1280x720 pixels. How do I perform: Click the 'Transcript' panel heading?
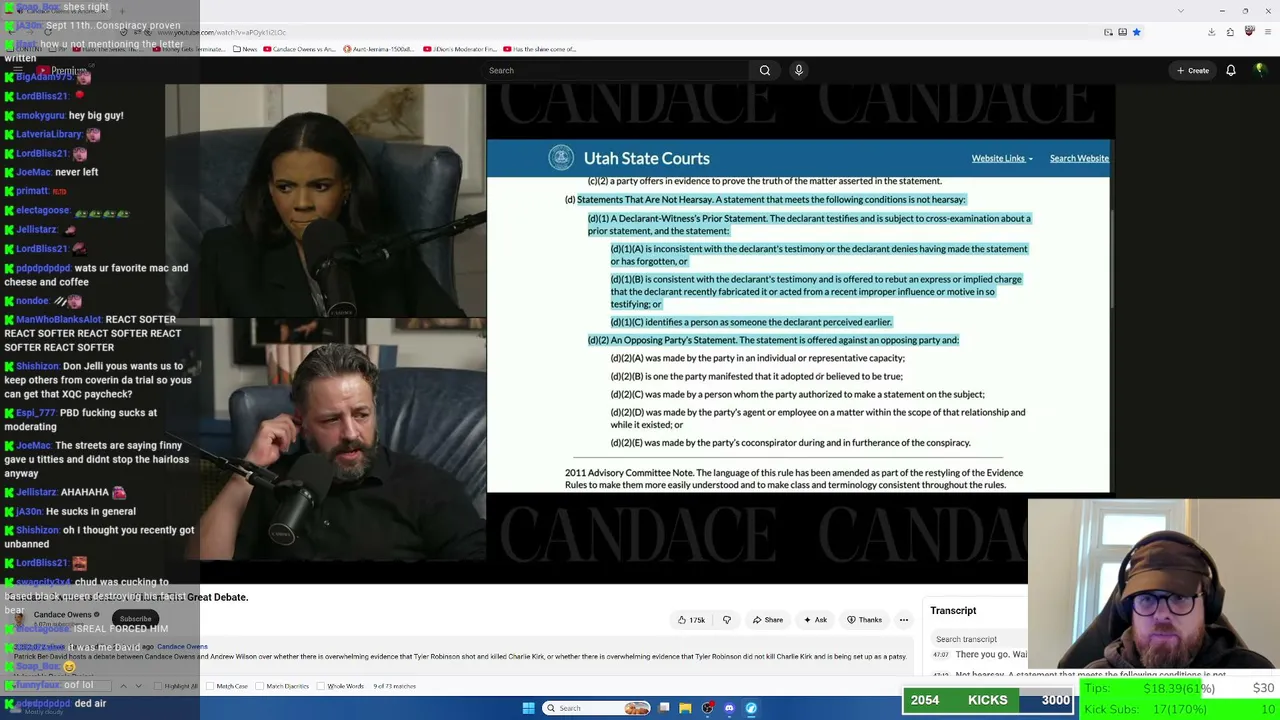953,611
